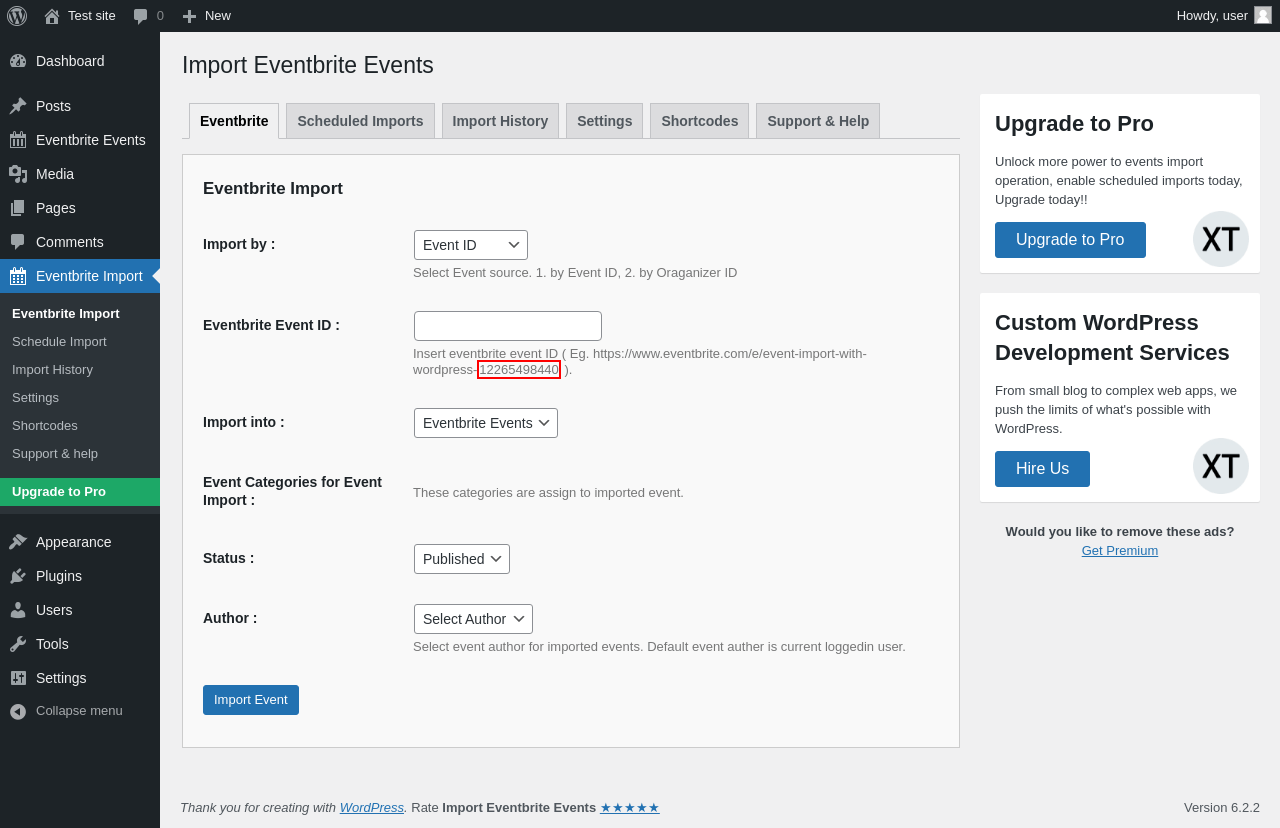Viewport: 1280px width, 828px height.
Task: Open the Support & Help tab
Action: point(818,121)
